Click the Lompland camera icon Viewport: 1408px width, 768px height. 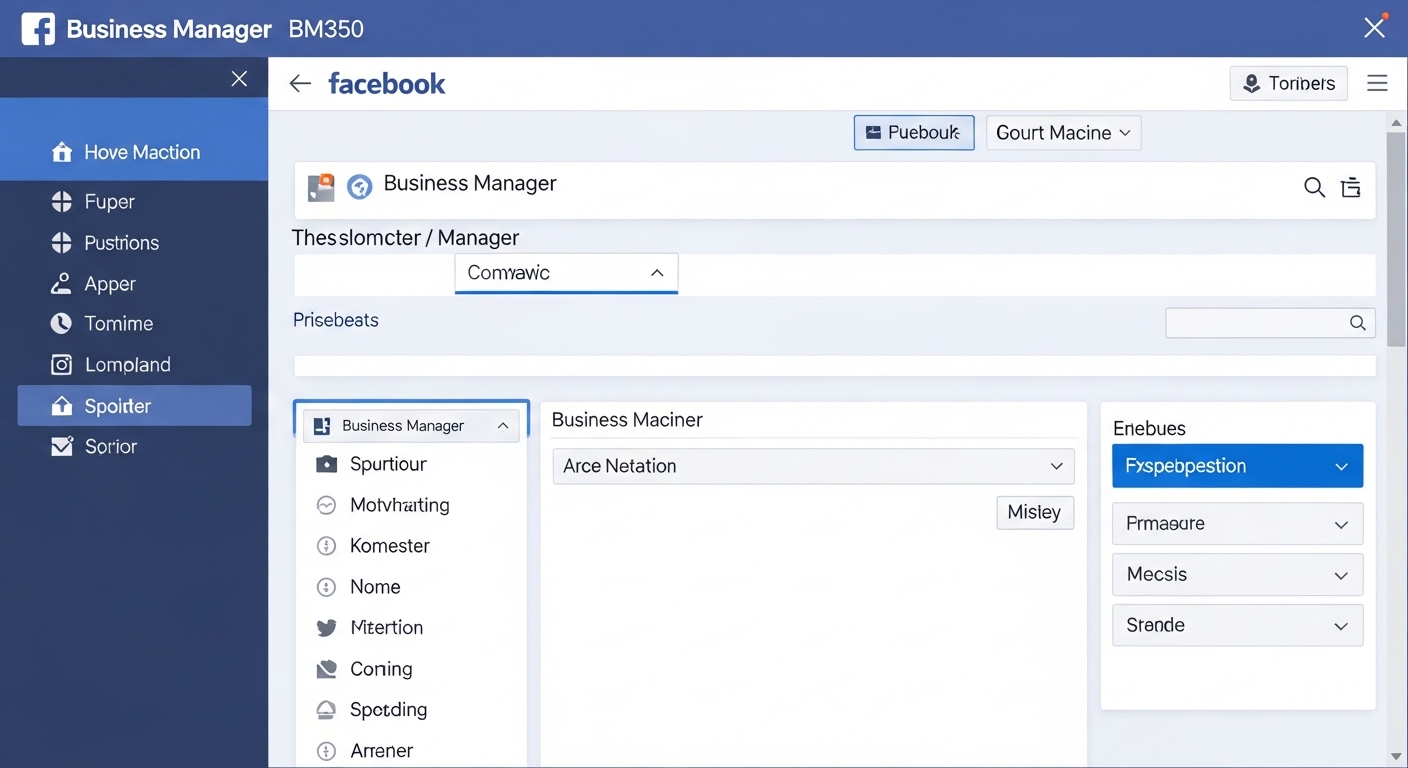click(62, 365)
